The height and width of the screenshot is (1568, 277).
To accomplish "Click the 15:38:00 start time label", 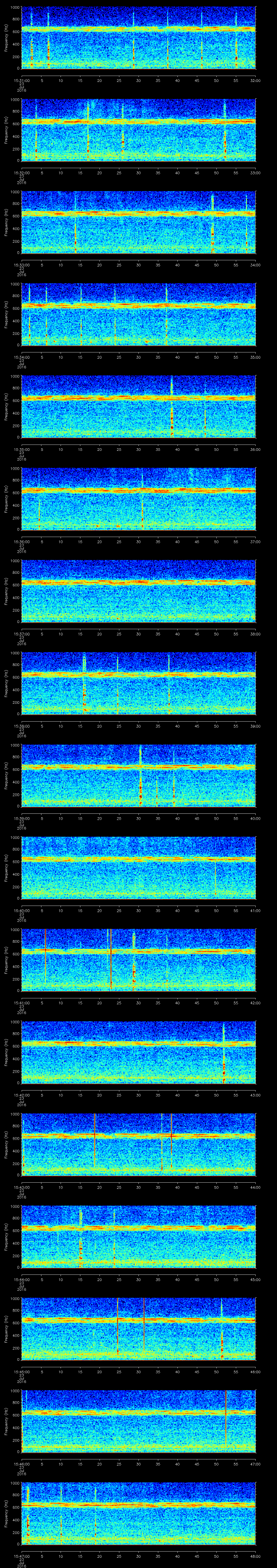I will [x=21, y=726].
